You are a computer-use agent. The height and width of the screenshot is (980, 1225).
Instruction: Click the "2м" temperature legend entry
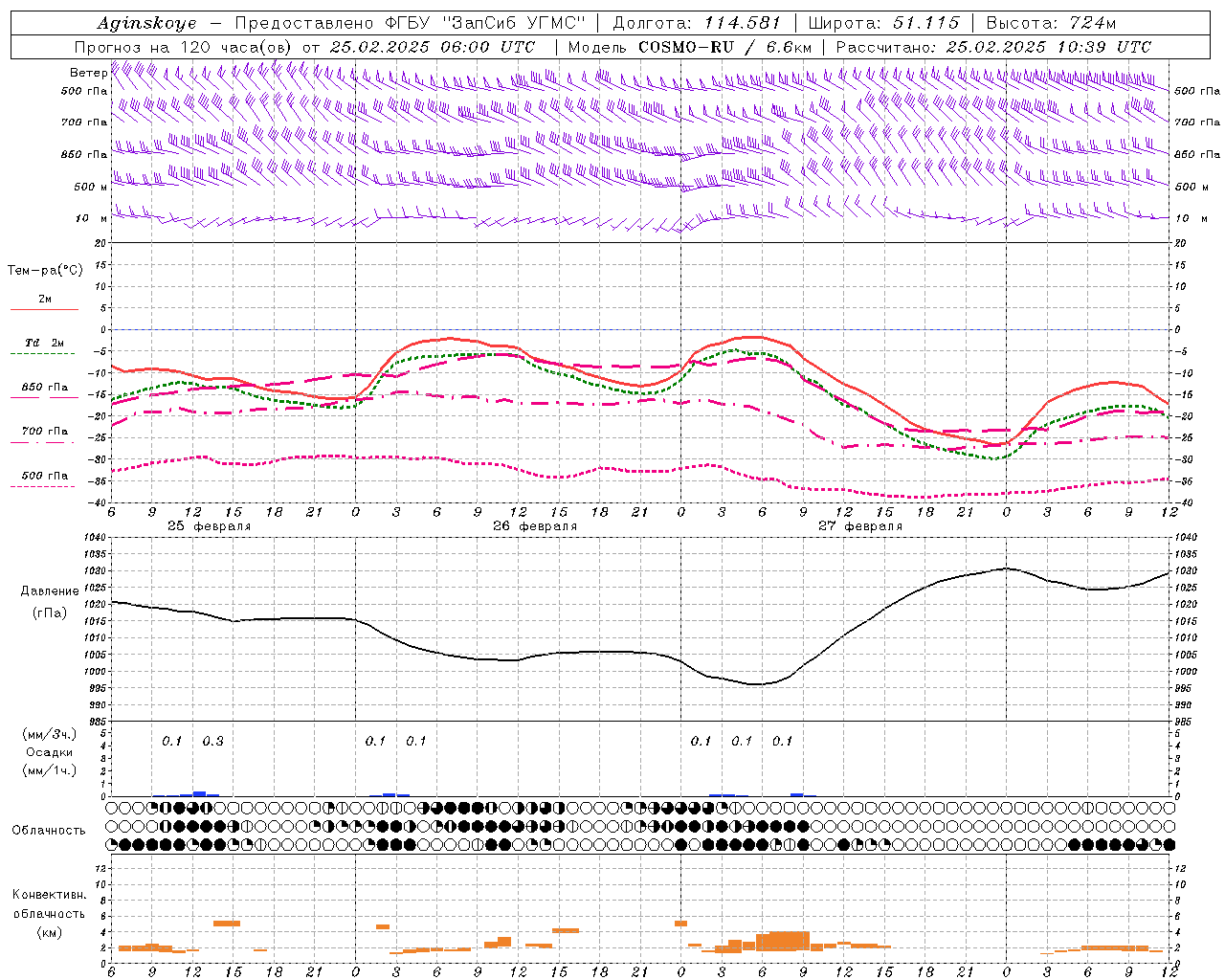45,300
